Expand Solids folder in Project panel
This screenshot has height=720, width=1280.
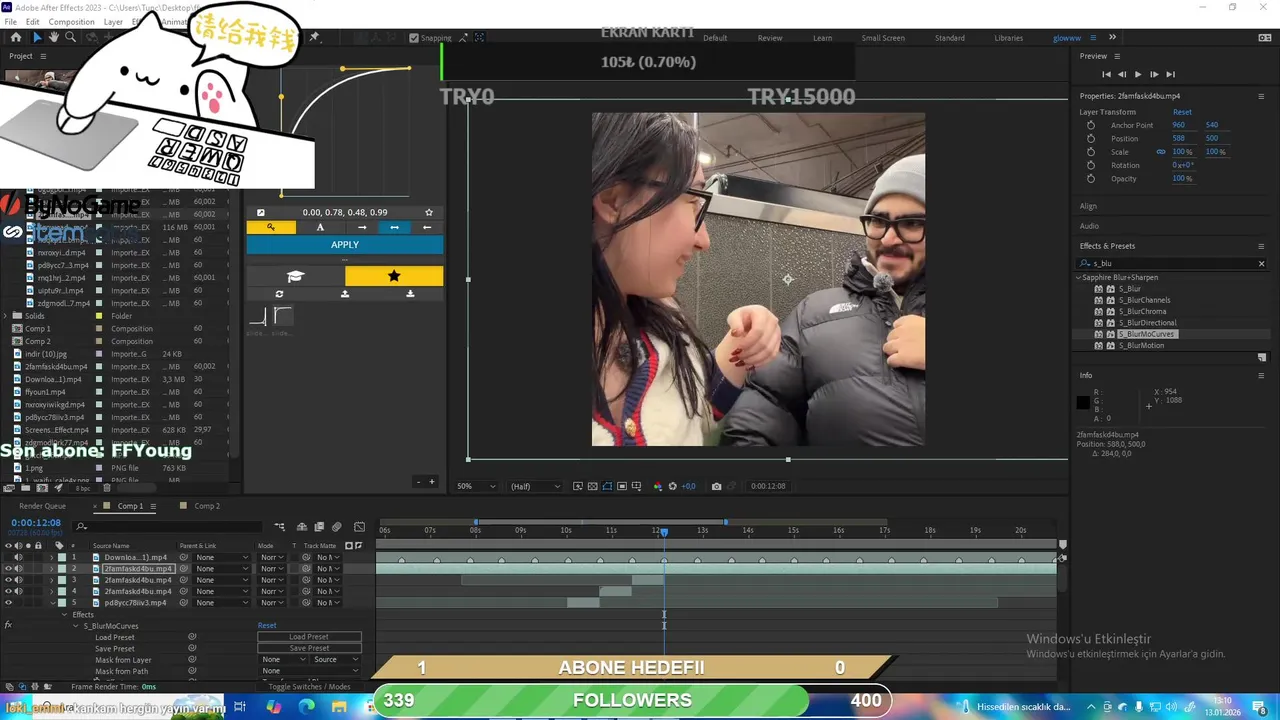(x=6, y=316)
